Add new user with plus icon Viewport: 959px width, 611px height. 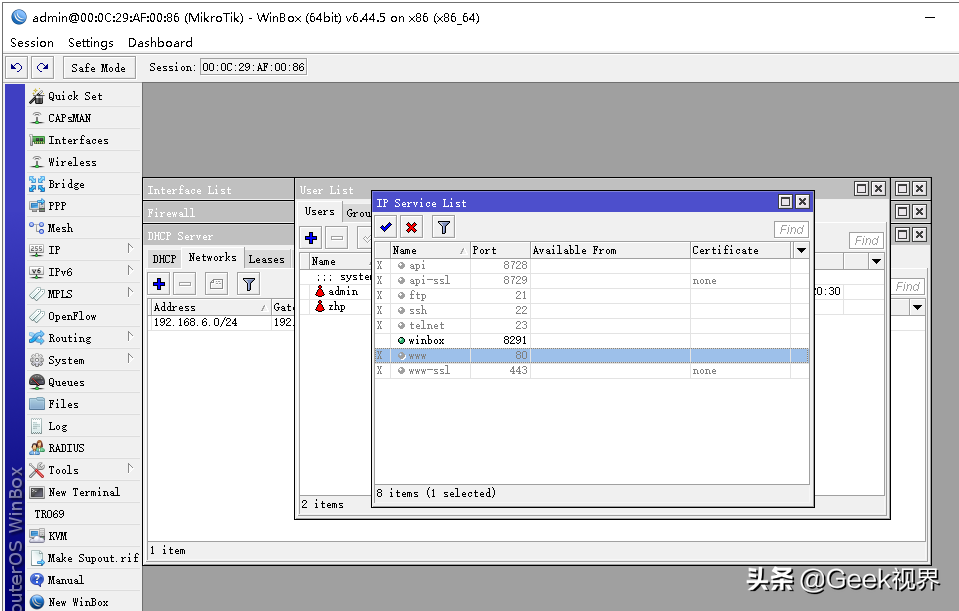tap(311, 238)
